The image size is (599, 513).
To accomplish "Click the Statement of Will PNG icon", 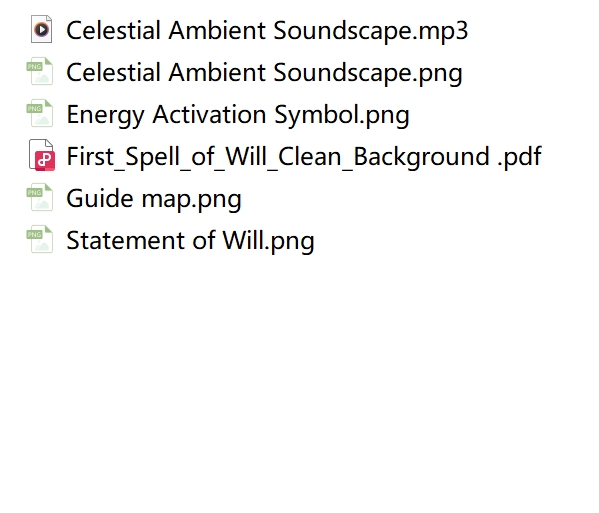I will 40,239.
